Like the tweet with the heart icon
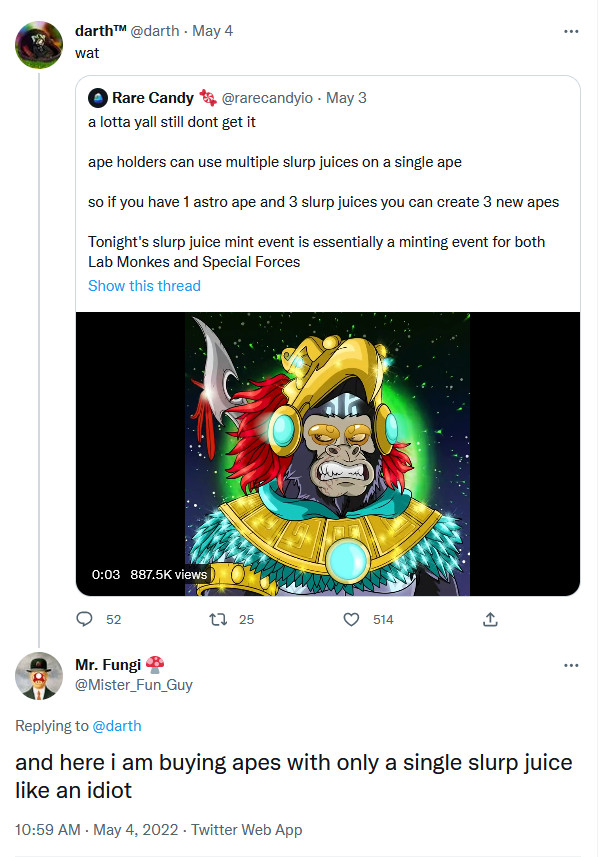 [351, 620]
